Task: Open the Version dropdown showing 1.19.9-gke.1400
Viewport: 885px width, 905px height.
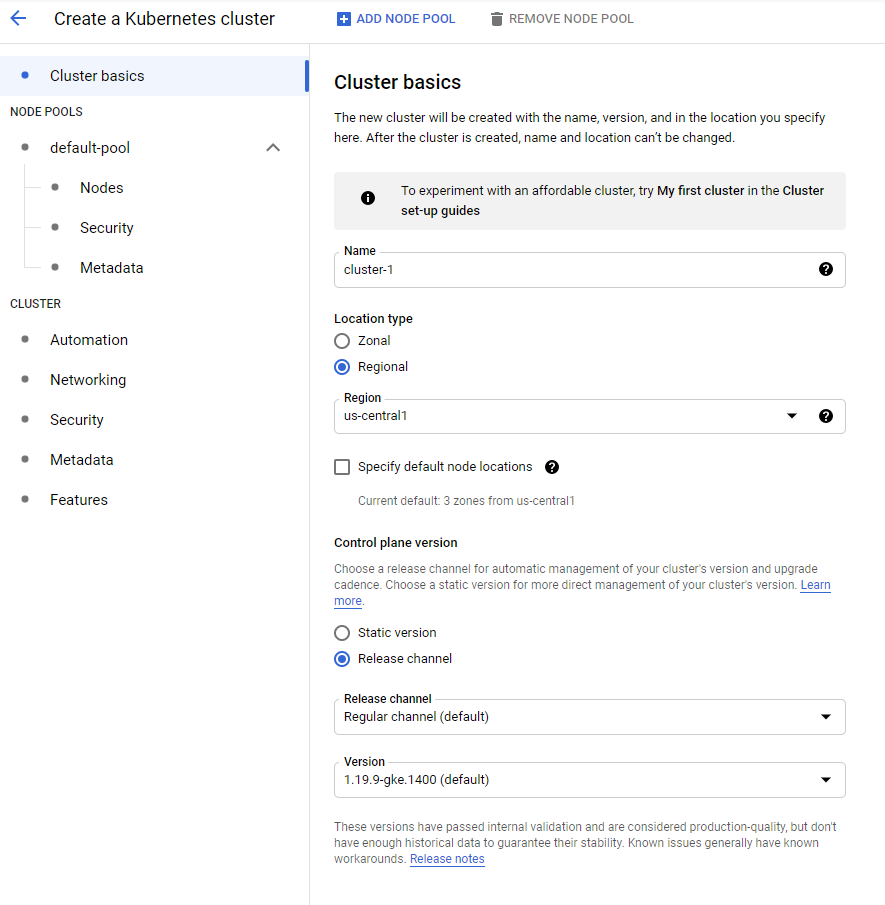Action: coord(826,779)
